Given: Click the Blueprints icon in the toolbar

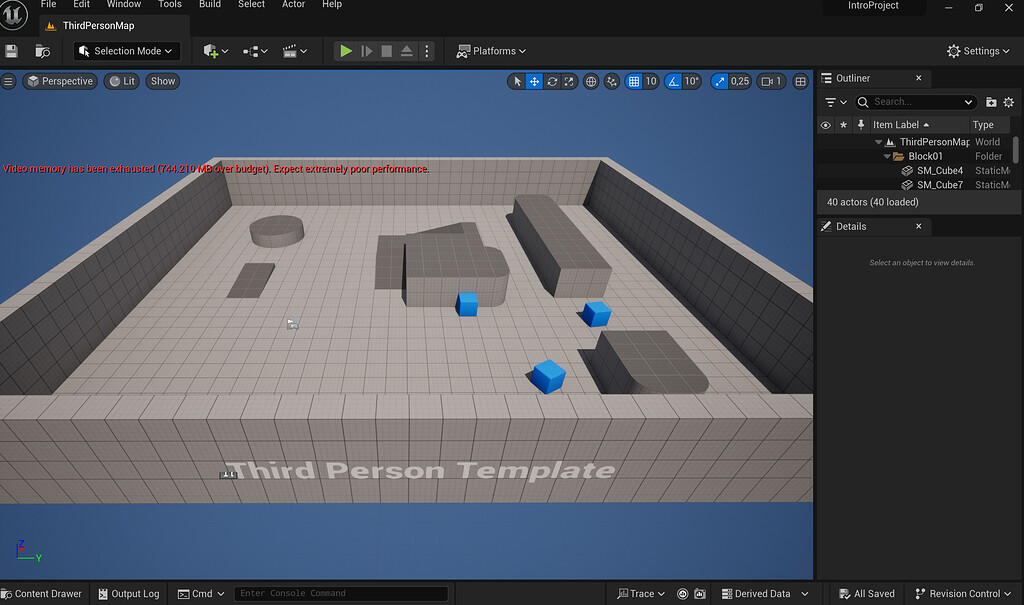Looking at the screenshot, I should pyautogui.click(x=253, y=51).
